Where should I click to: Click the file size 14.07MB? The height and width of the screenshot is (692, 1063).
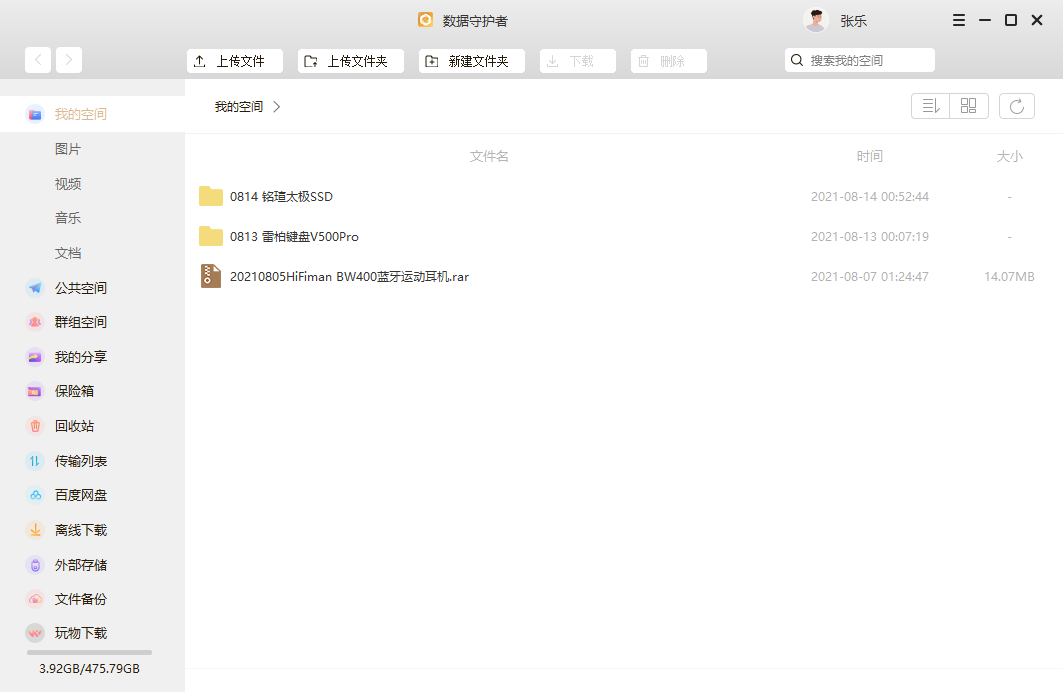tap(1009, 277)
